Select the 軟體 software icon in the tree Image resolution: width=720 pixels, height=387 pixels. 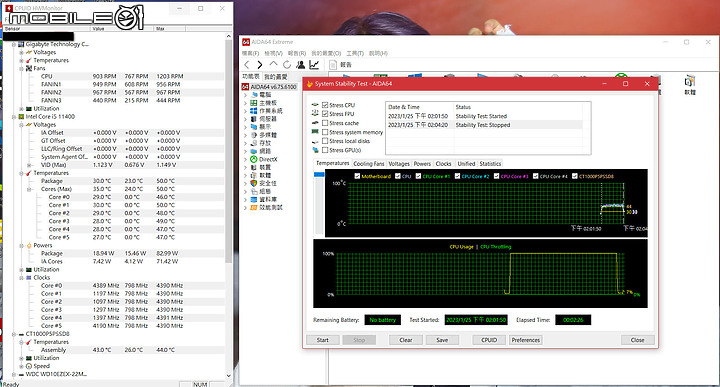point(253,175)
